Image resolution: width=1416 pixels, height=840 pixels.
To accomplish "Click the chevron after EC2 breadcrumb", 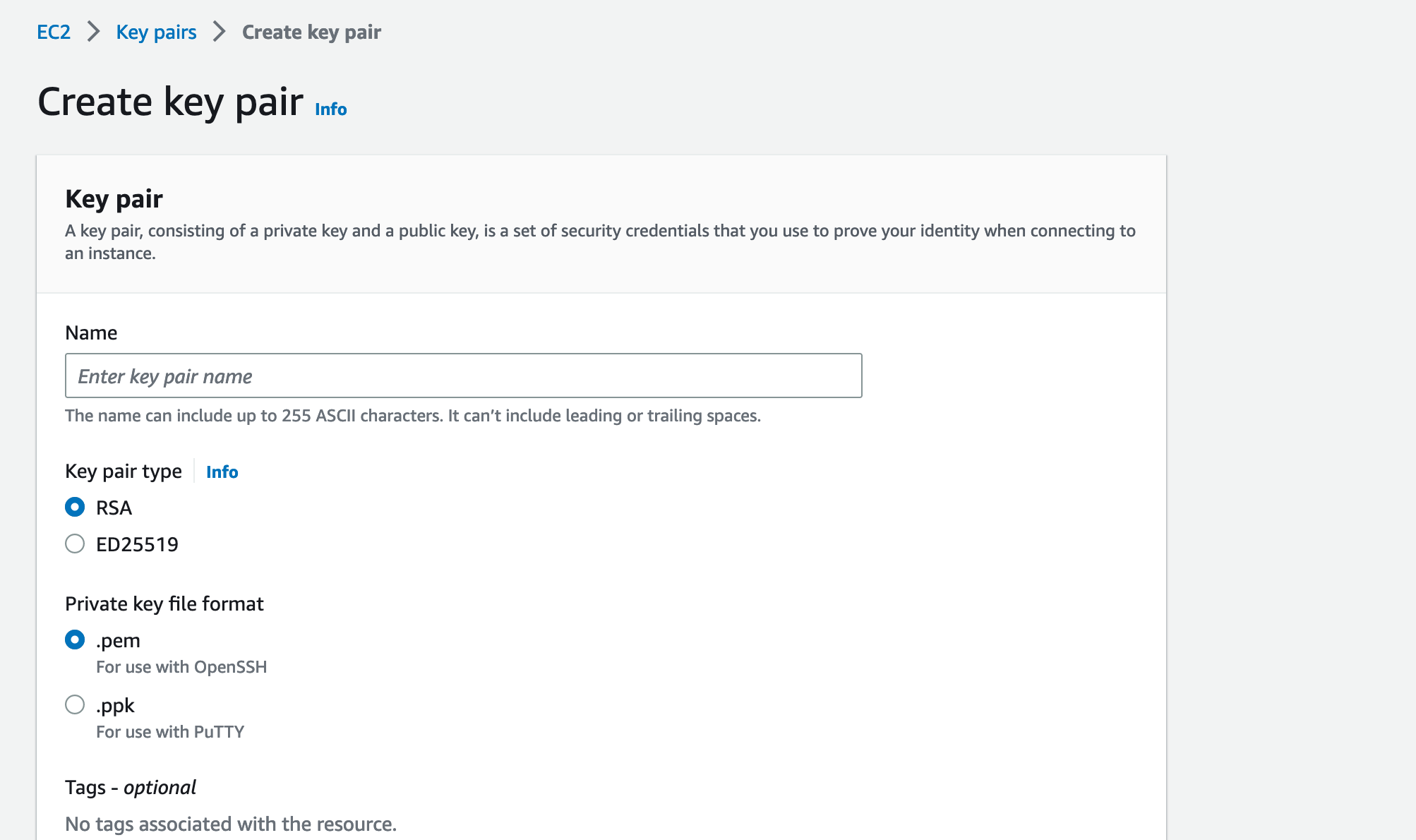I will [93, 32].
